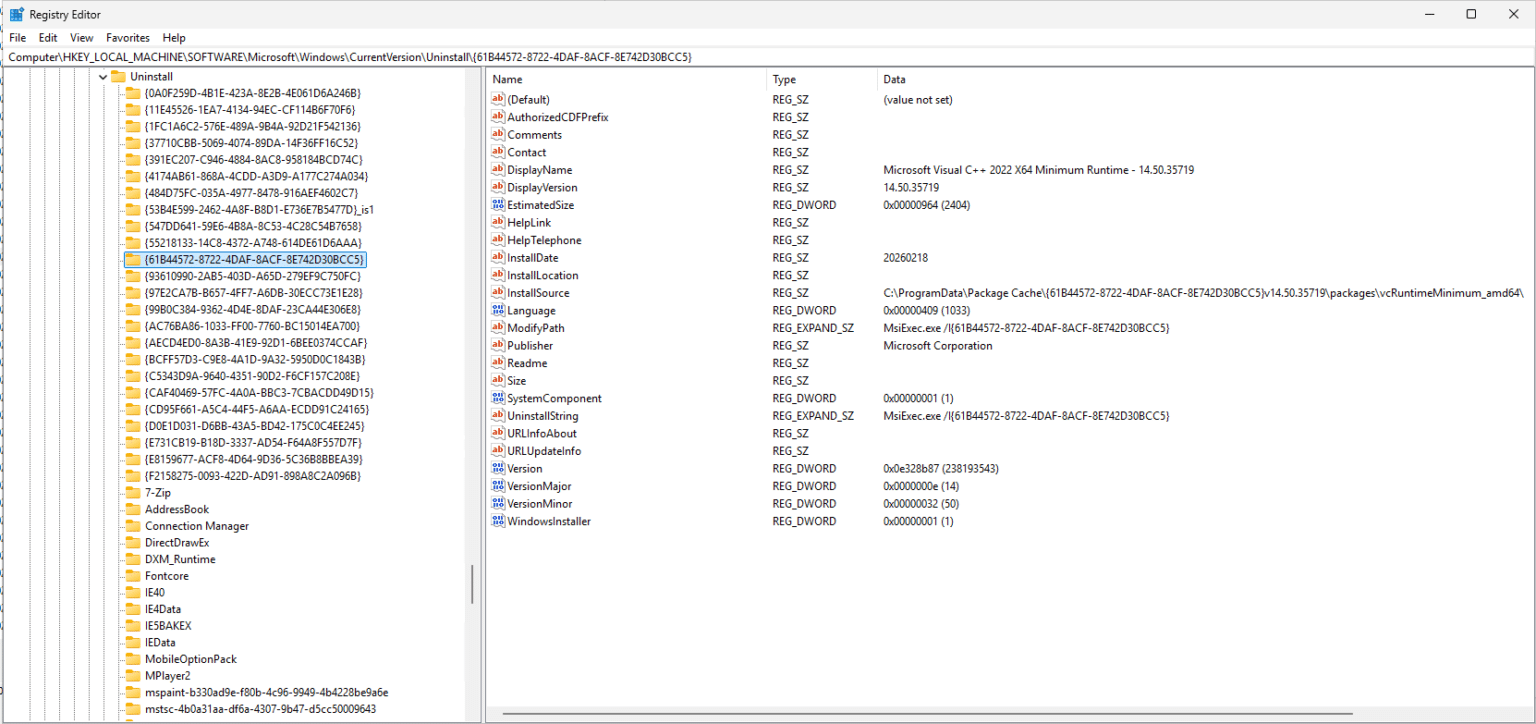Open the Edit menu
The width and height of the screenshot is (1536, 724).
coord(48,38)
